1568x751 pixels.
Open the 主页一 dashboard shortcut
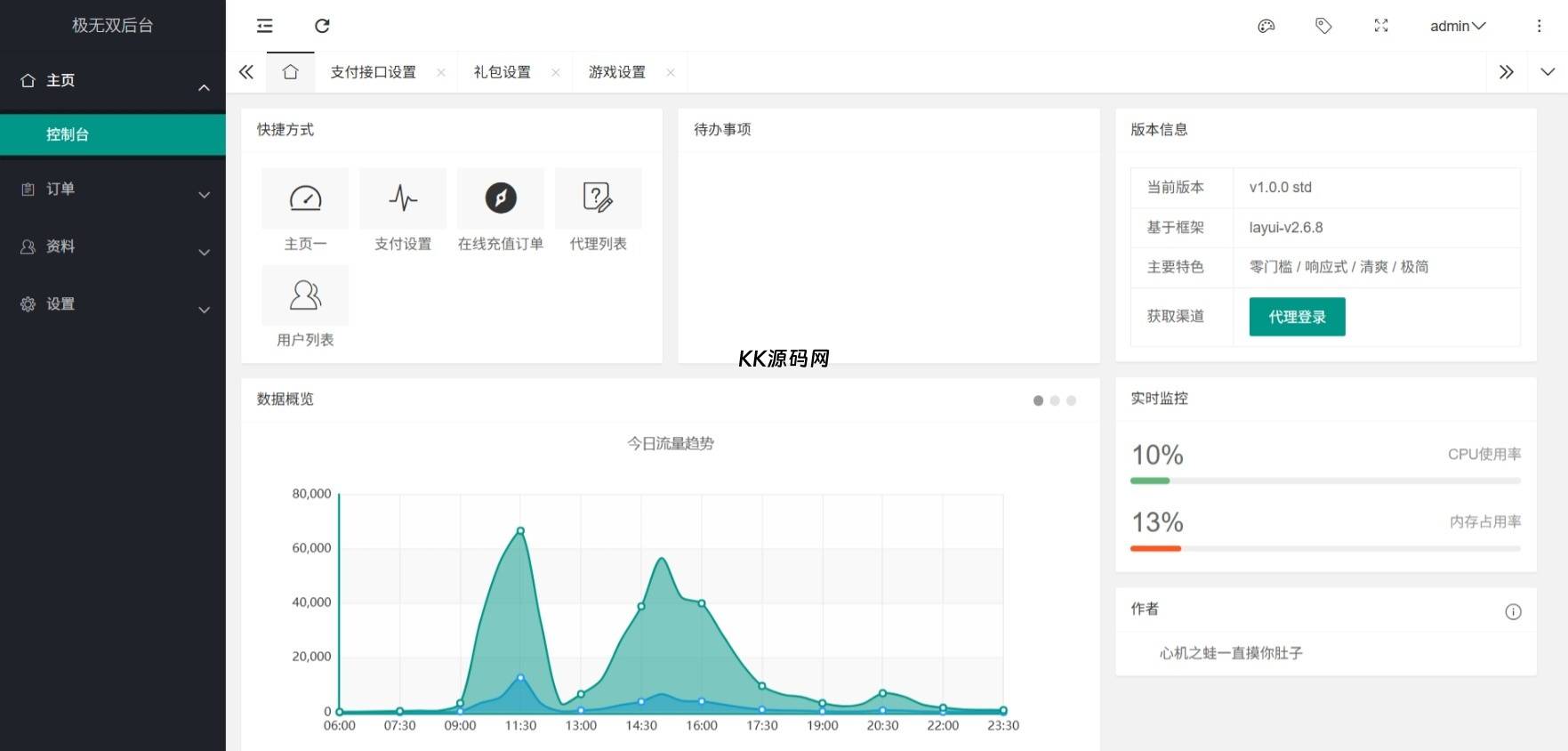[x=305, y=198]
